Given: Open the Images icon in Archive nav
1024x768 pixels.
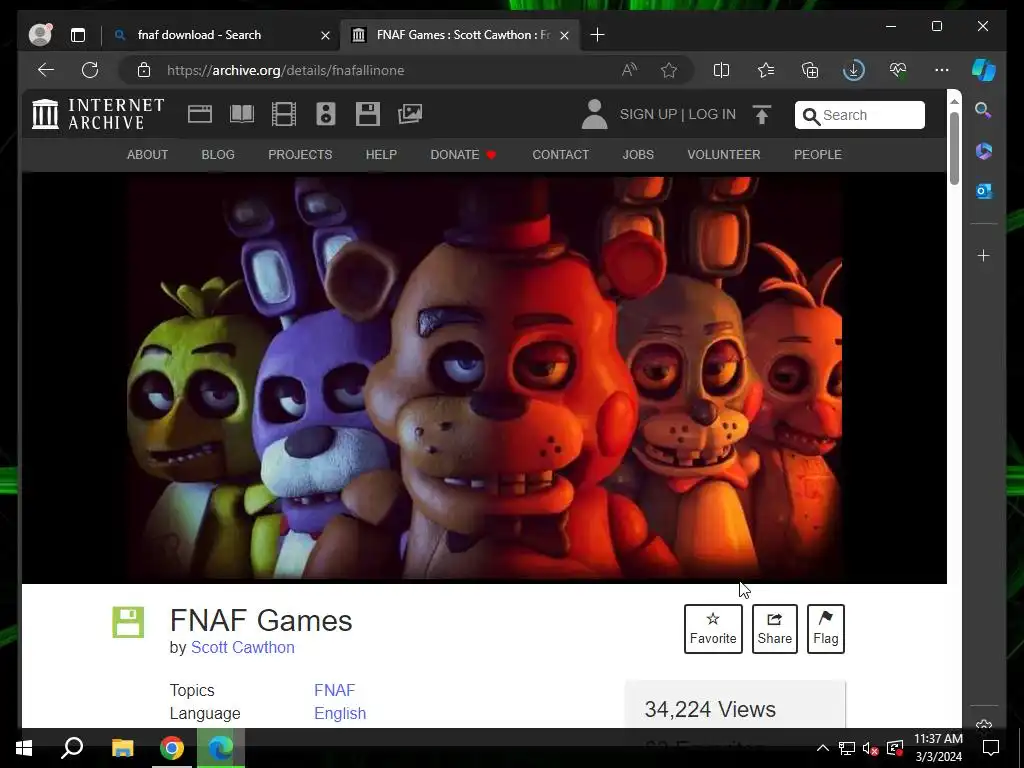Looking at the screenshot, I should [410, 114].
